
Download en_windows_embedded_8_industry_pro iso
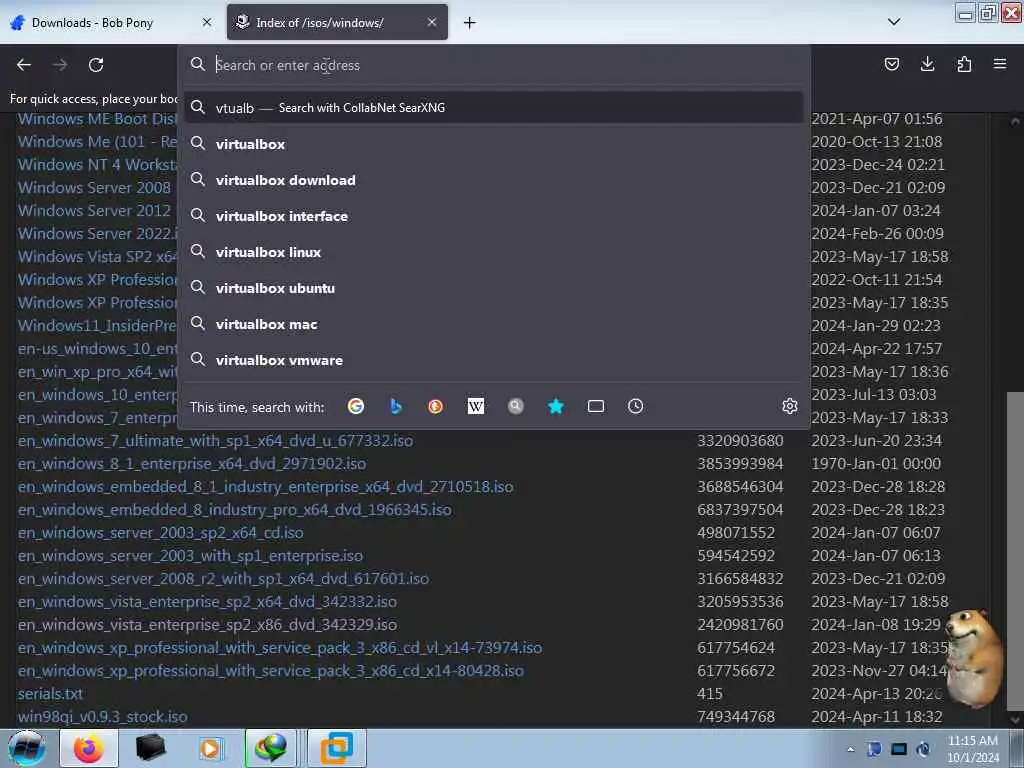234,509
